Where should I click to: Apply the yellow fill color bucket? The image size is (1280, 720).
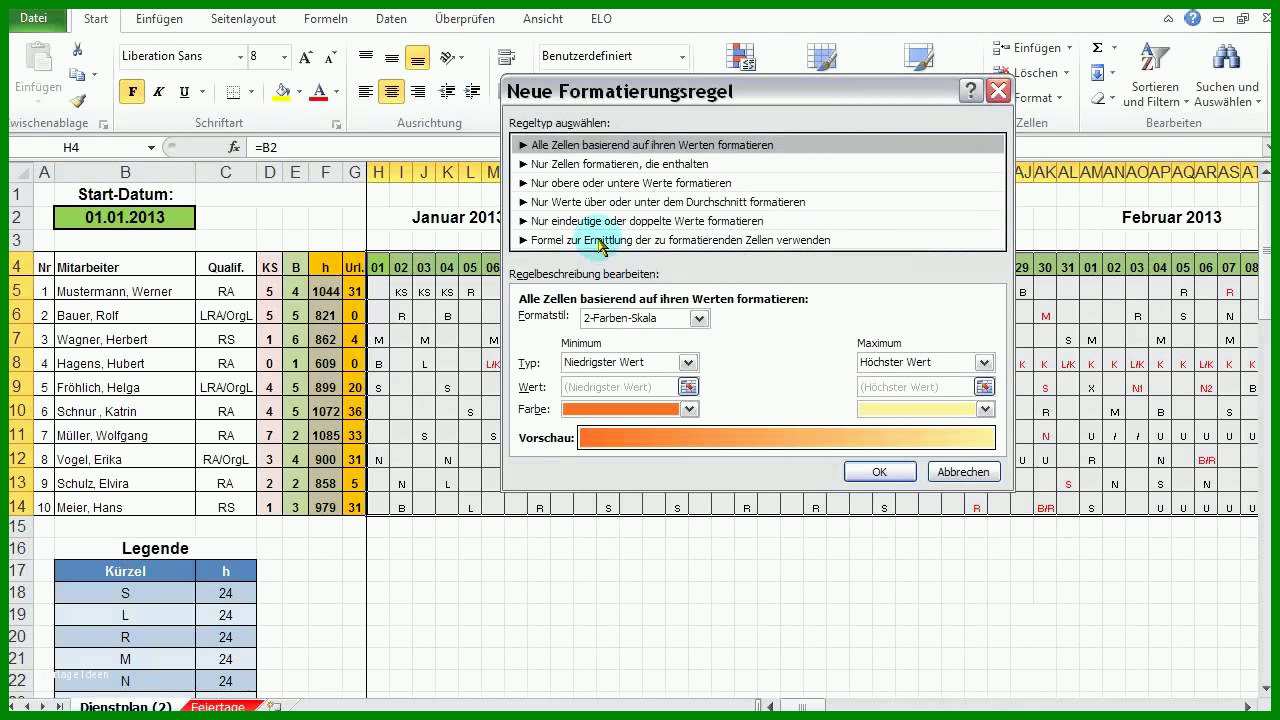[x=282, y=92]
